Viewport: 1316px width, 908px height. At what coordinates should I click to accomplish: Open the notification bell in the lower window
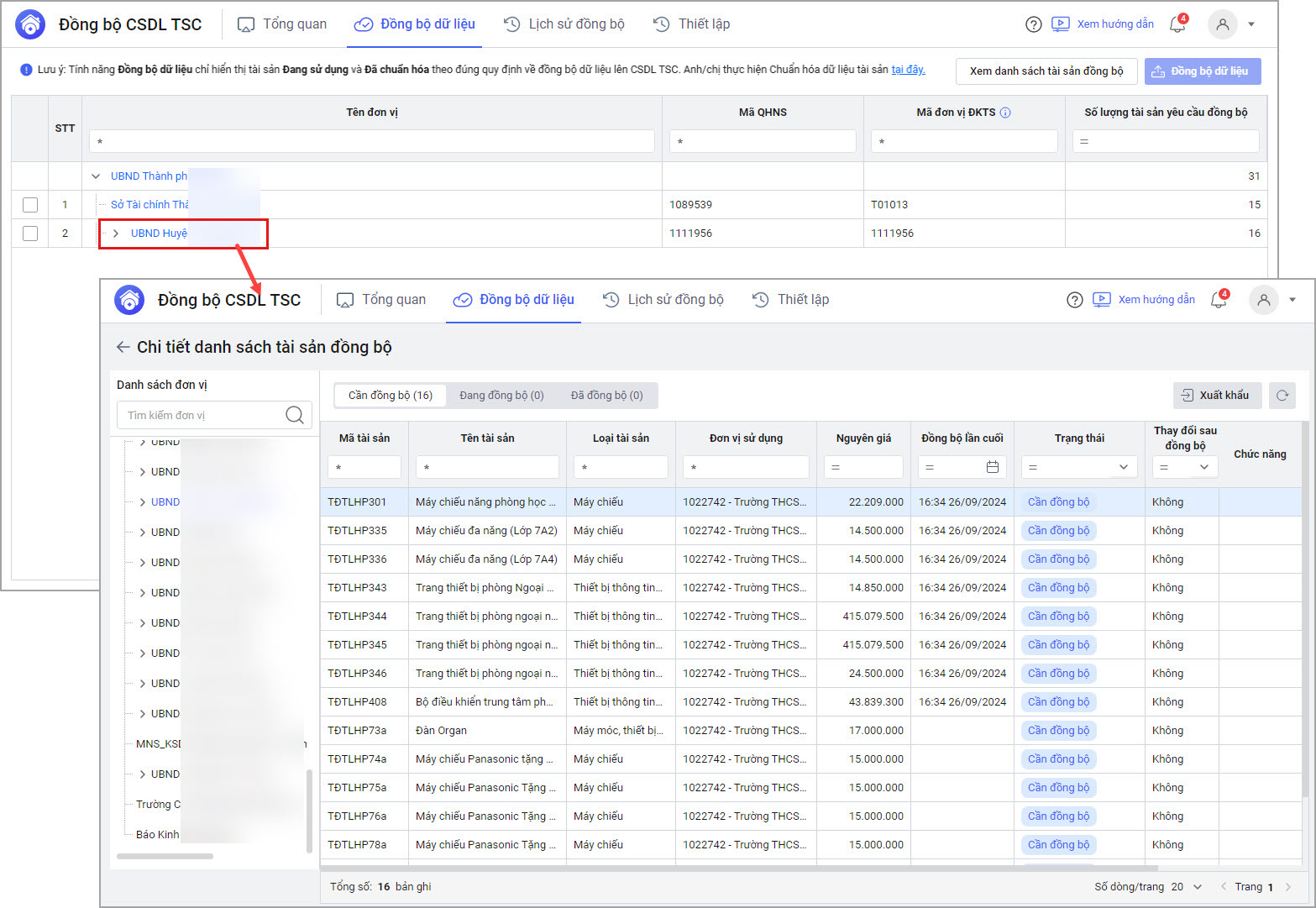point(1218,300)
